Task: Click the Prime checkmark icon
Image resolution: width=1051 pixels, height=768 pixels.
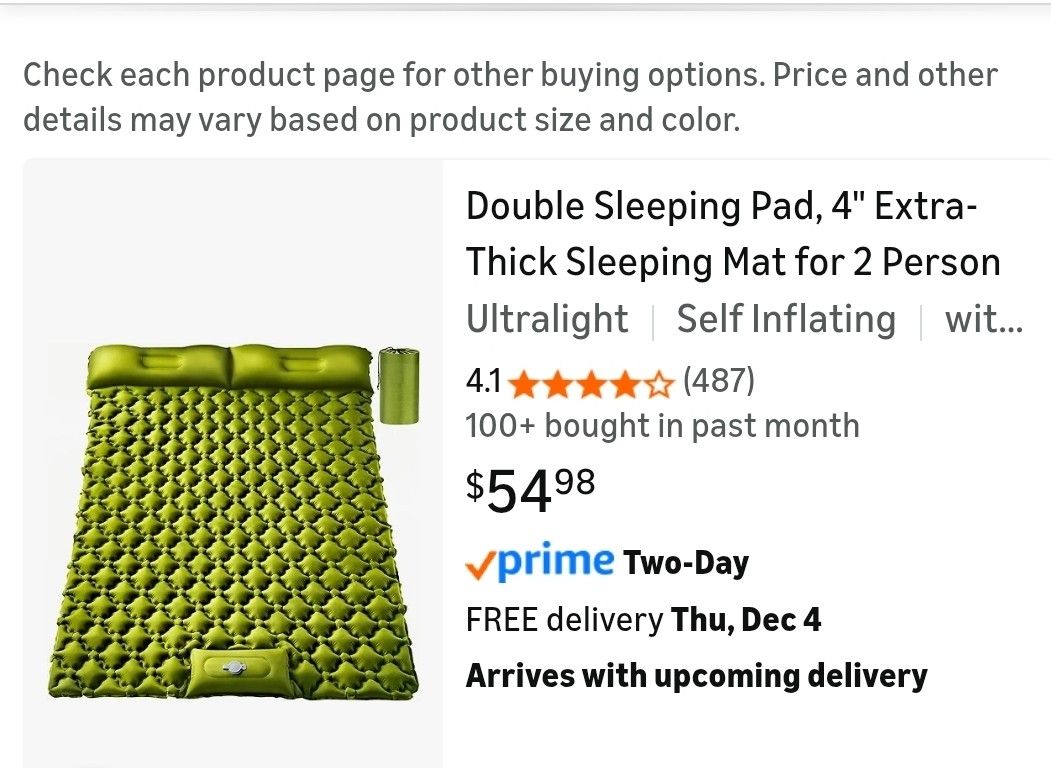Action: (478, 563)
